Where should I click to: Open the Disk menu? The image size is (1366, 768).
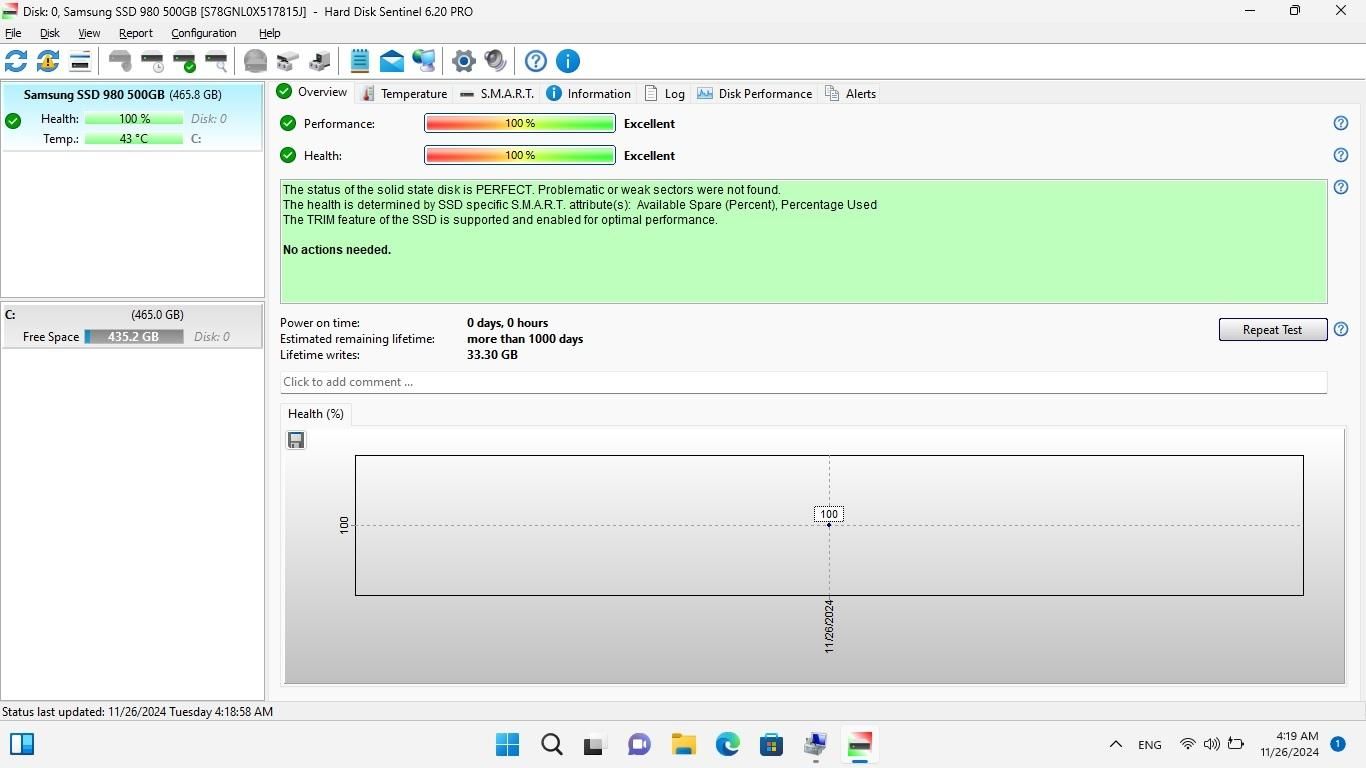point(49,33)
